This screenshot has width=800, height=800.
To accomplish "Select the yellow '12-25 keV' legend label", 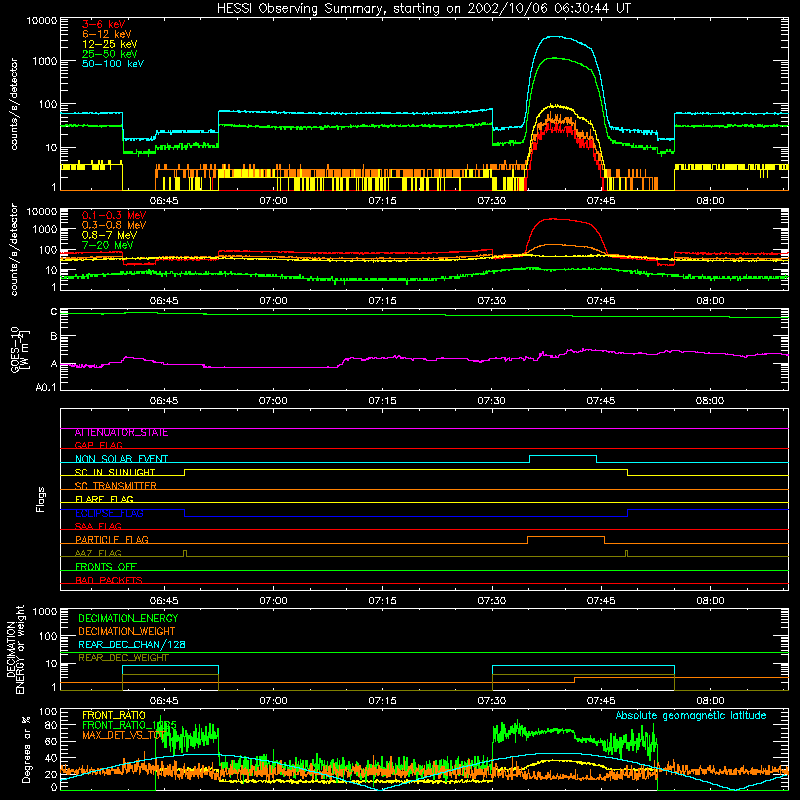I will tap(110, 44).
